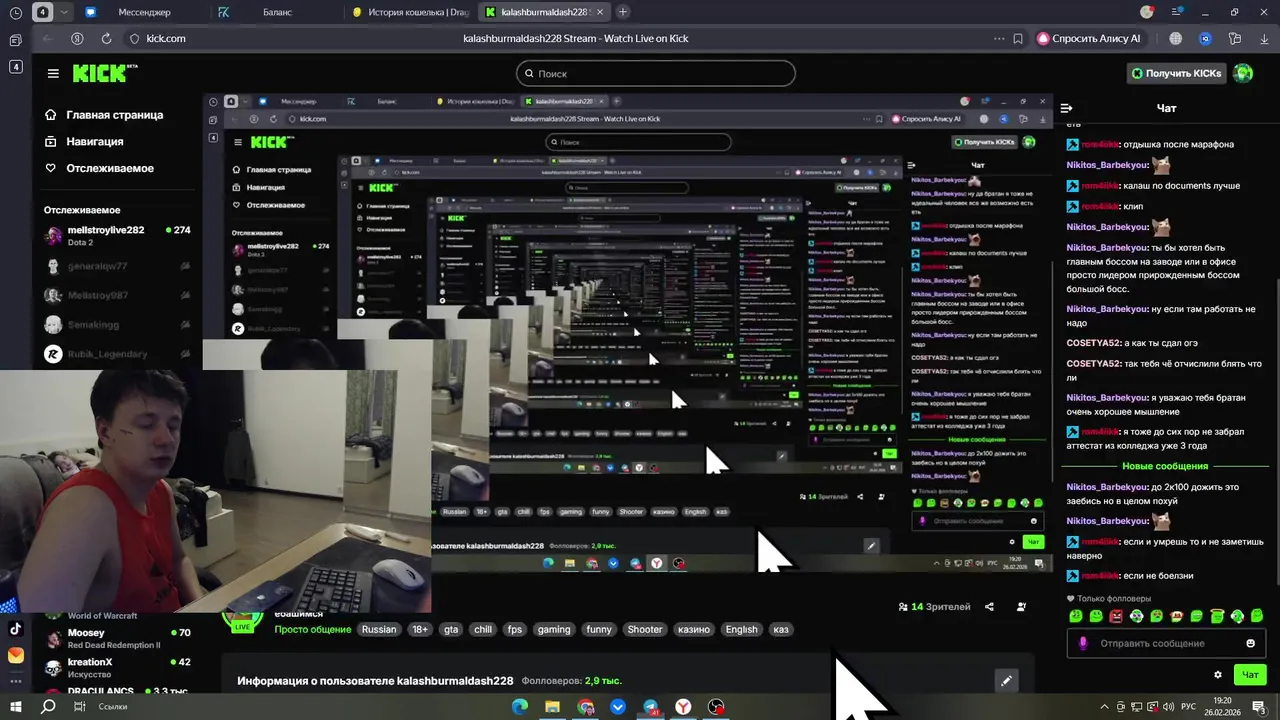
Task: Click the funny stream tag
Action: 599,629
